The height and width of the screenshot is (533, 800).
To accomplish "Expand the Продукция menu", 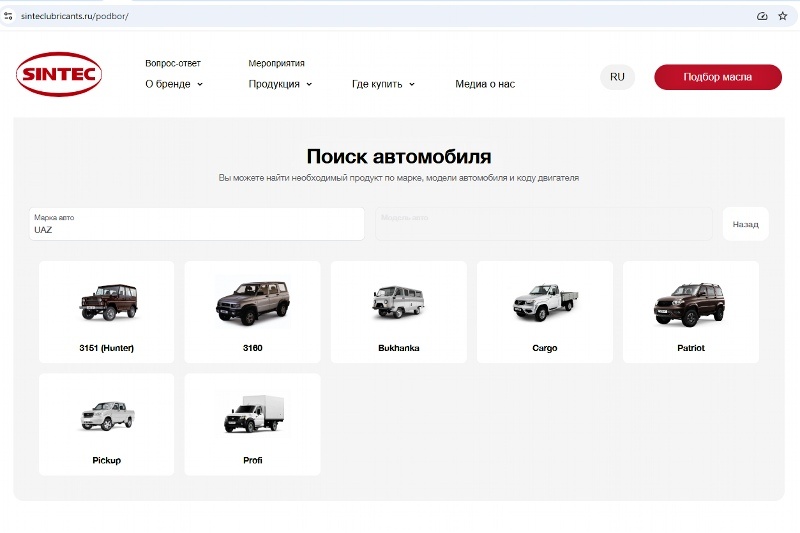I will (x=280, y=84).
